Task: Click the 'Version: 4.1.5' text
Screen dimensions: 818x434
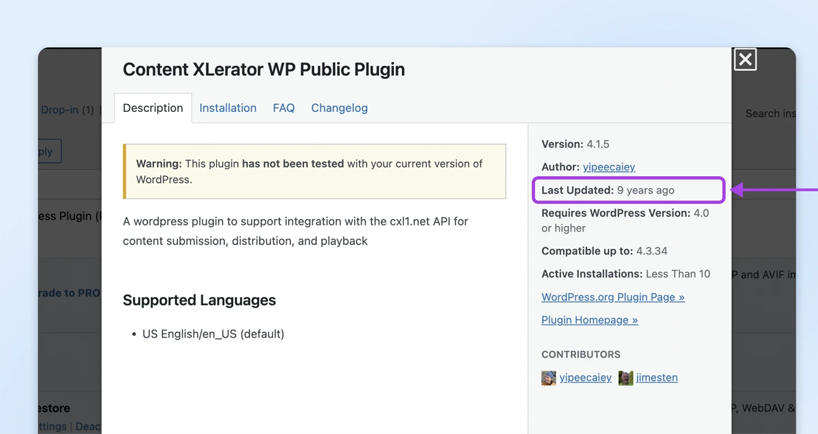Action: pos(575,144)
